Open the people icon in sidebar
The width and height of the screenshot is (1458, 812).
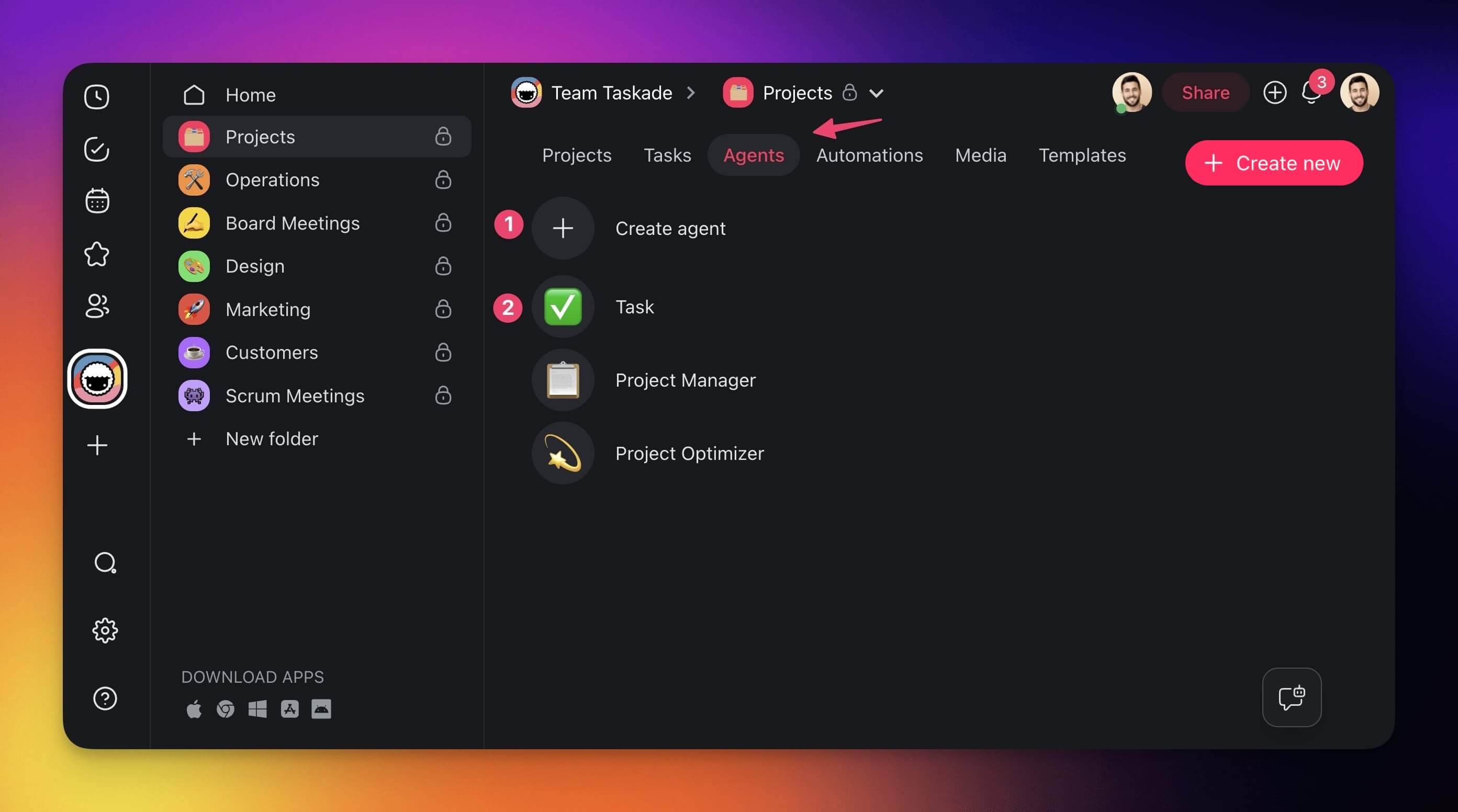tap(97, 306)
